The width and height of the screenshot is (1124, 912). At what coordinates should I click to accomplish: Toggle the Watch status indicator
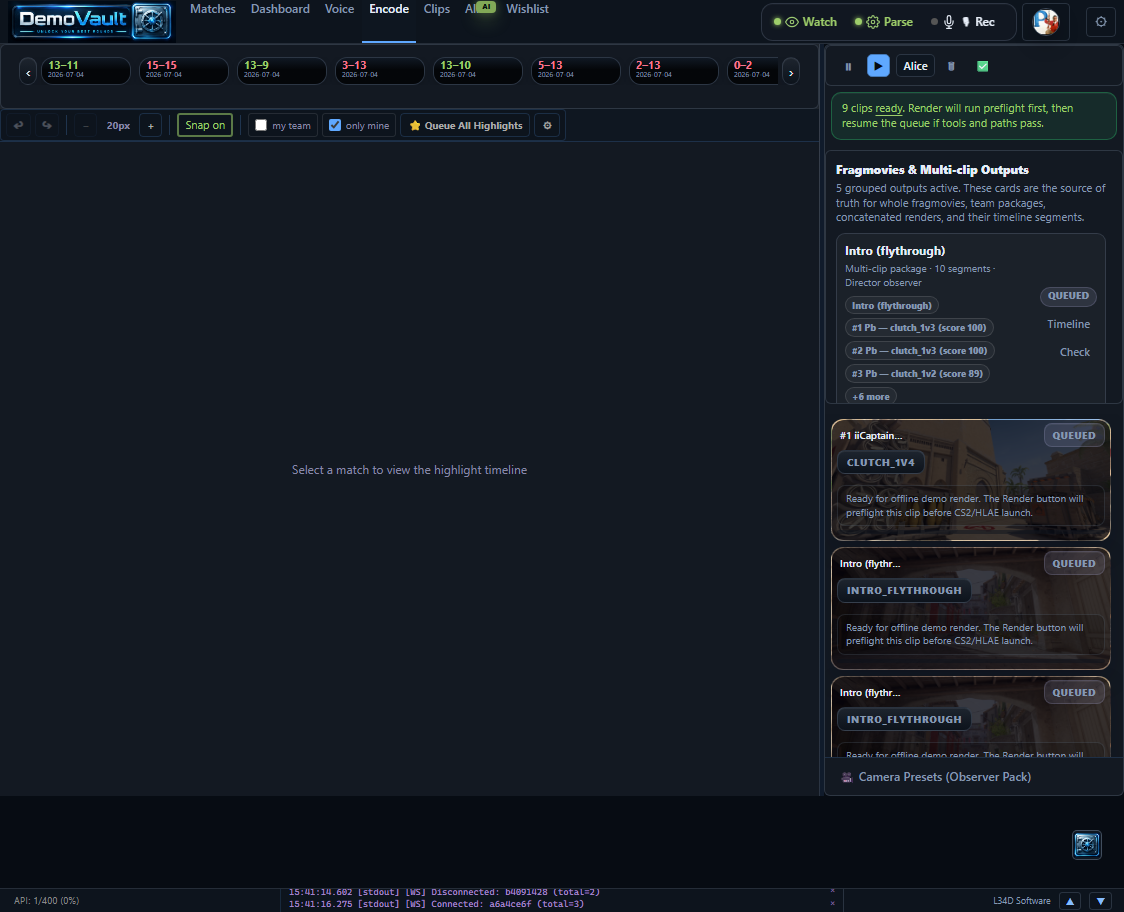pos(805,22)
